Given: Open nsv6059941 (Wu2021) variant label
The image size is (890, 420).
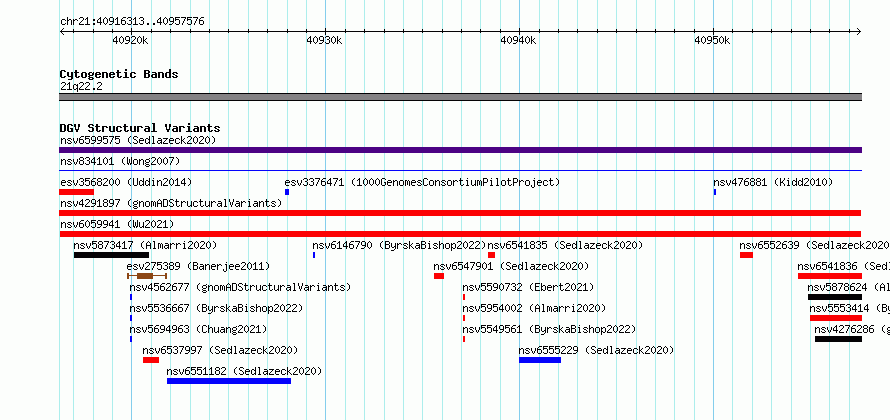Looking at the screenshot, I should 117,224.
